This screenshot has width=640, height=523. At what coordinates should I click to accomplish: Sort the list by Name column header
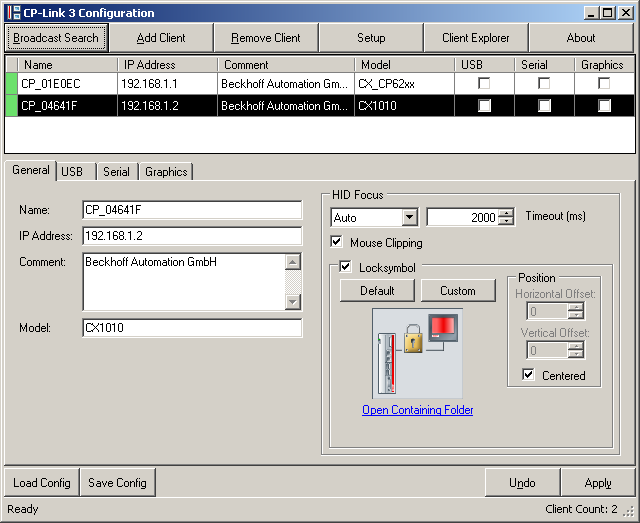click(x=67, y=65)
